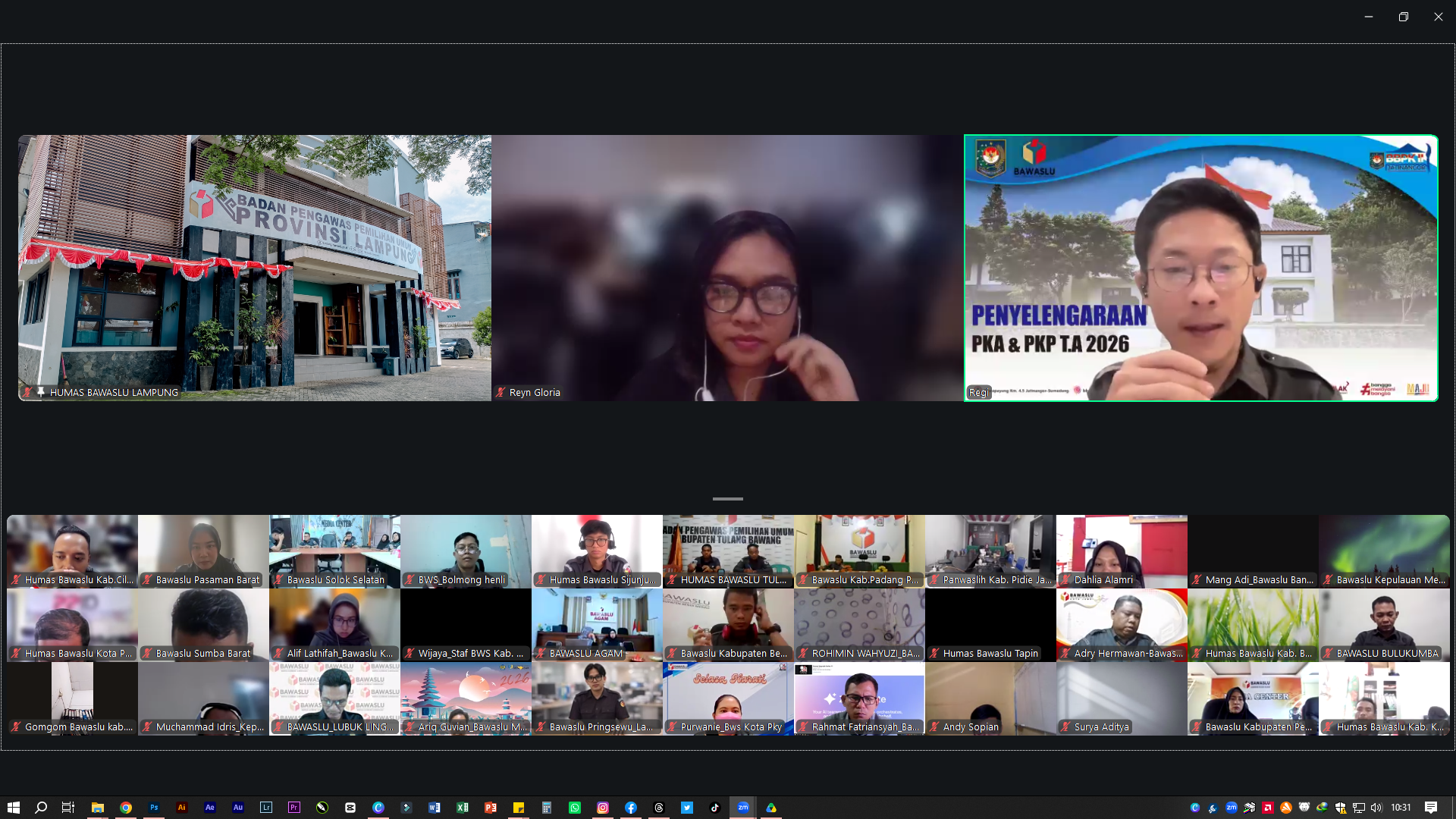Select the BWS_Bolmong henli tile
This screenshot has height=819, width=1456.
coord(466,551)
